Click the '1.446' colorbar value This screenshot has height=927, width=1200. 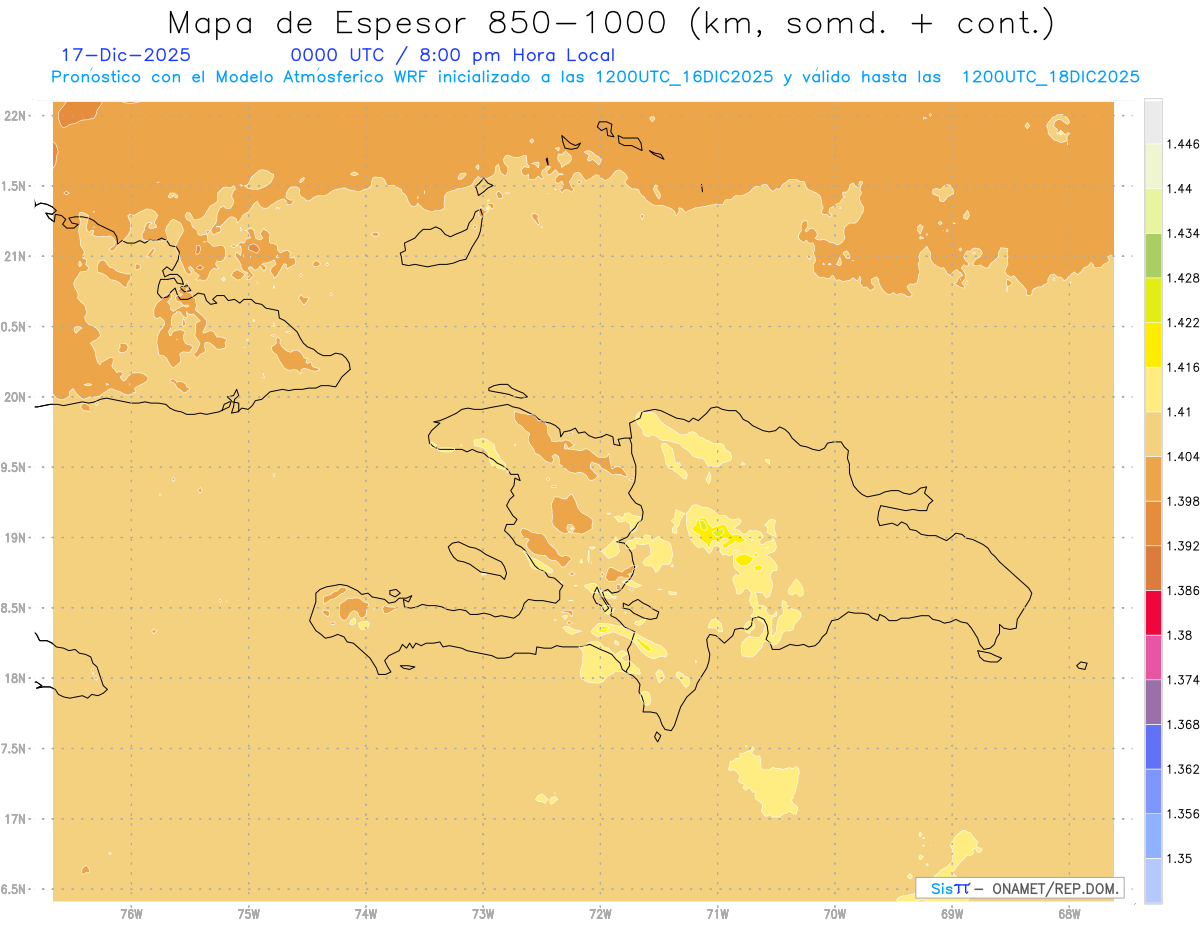click(1183, 144)
